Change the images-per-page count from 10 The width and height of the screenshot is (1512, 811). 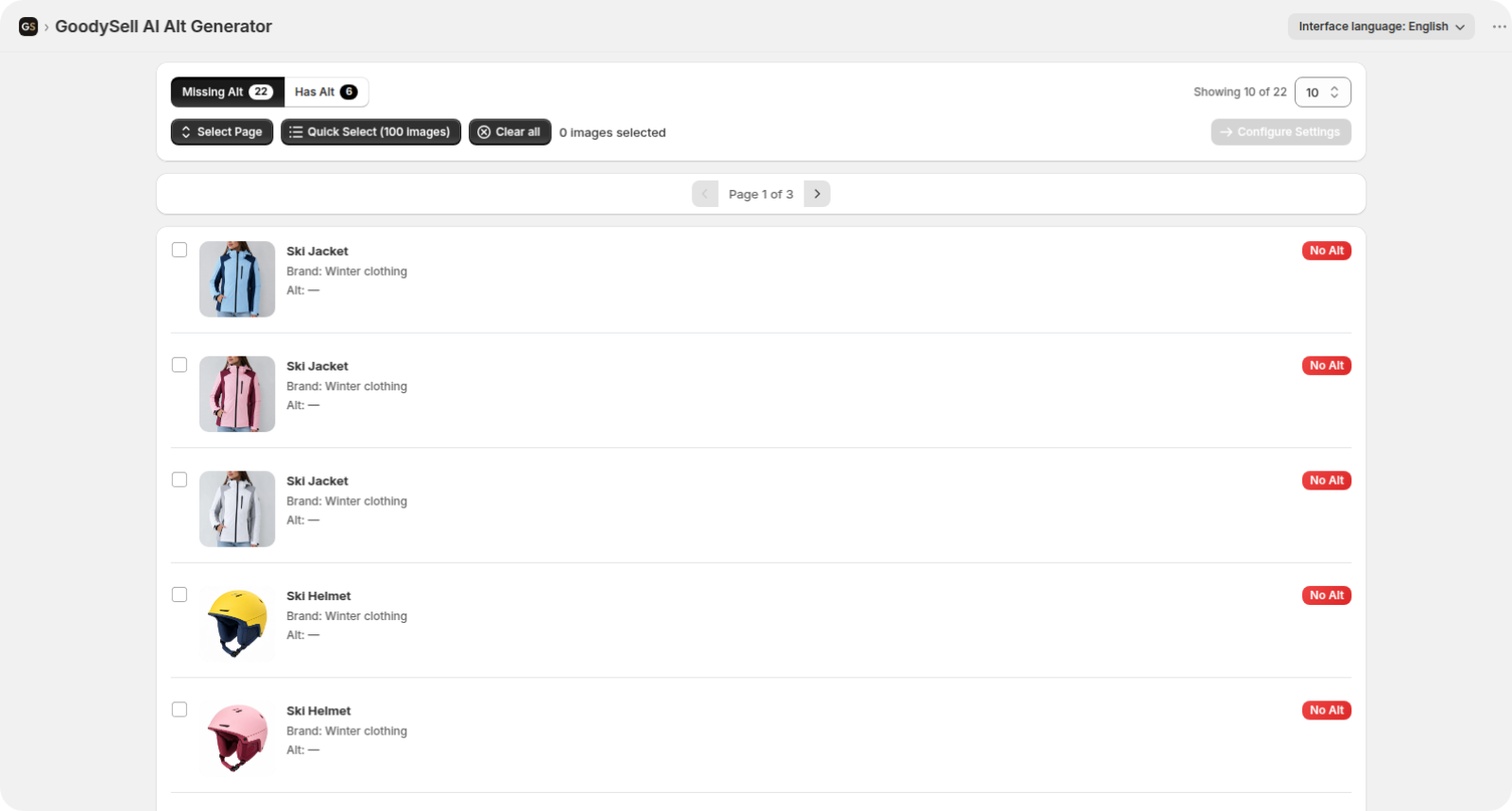point(1323,92)
